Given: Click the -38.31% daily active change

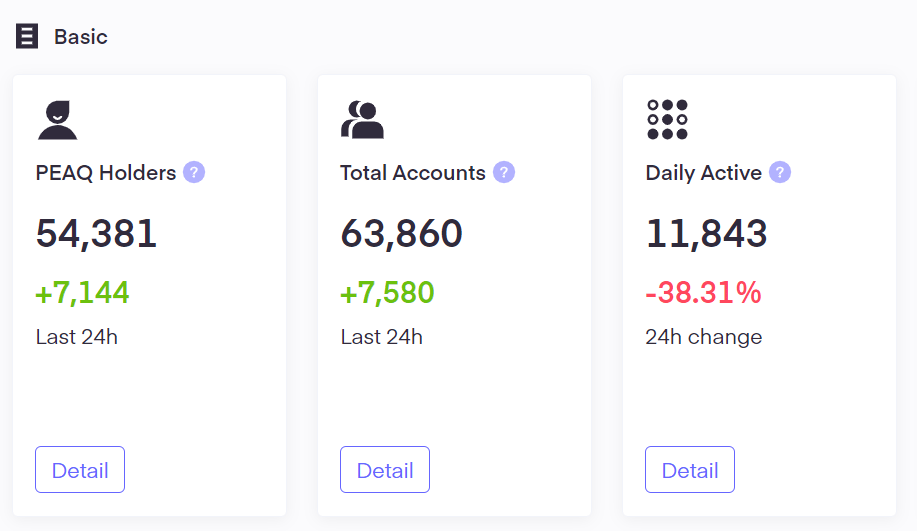Looking at the screenshot, I should 704,293.
